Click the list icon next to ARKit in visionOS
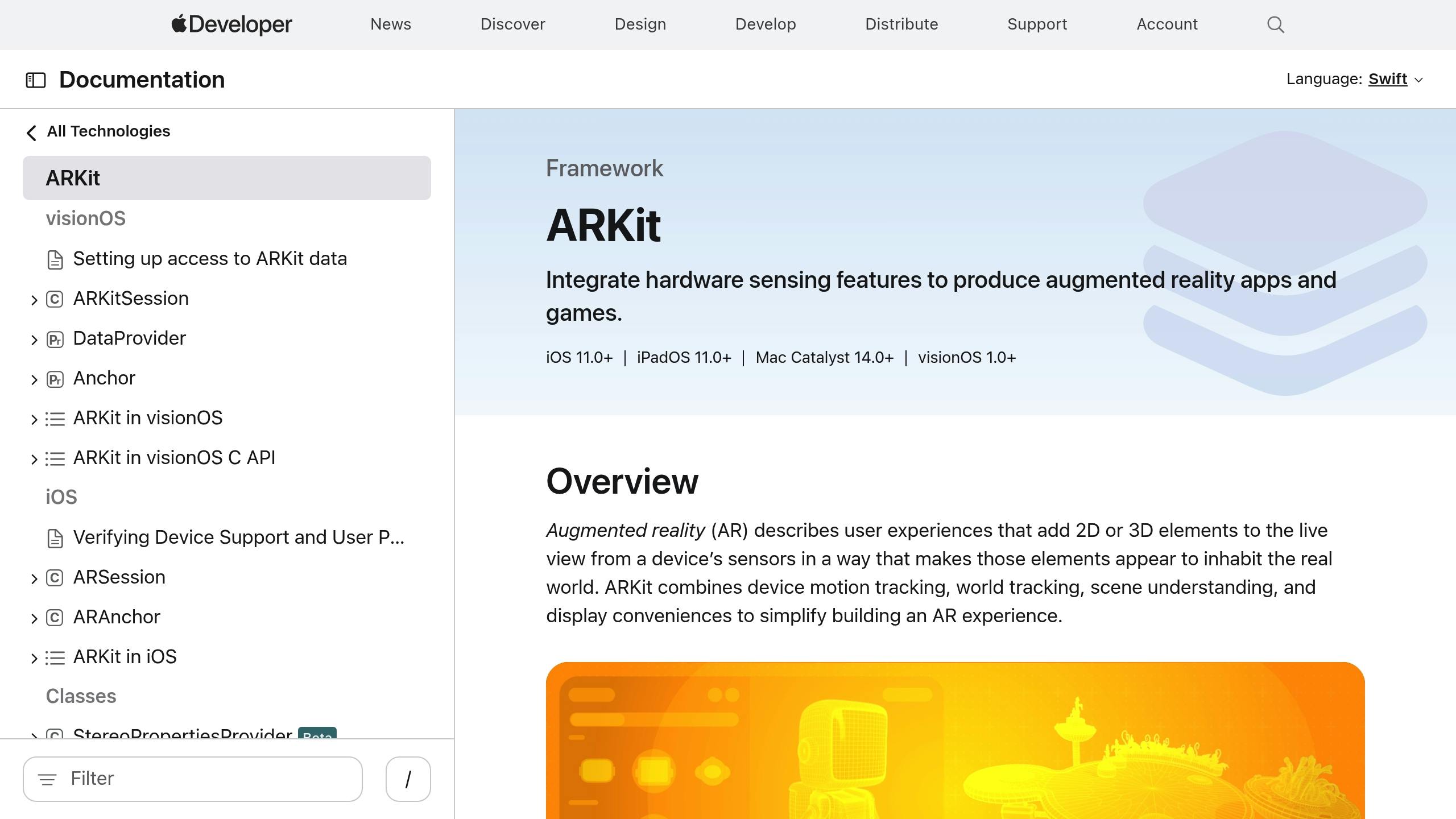The image size is (1456, 819). (55, 419)
